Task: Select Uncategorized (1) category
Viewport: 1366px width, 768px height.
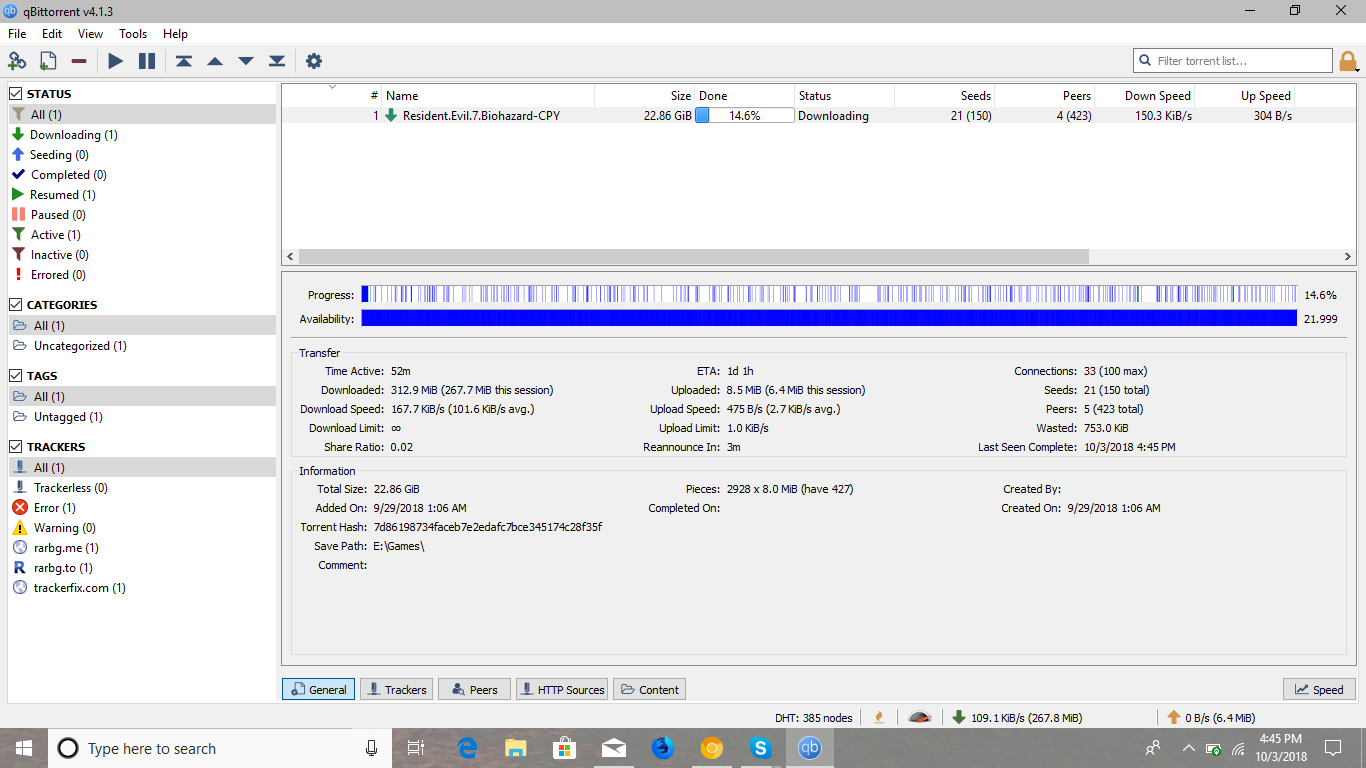Action: (x=142, y=346)
